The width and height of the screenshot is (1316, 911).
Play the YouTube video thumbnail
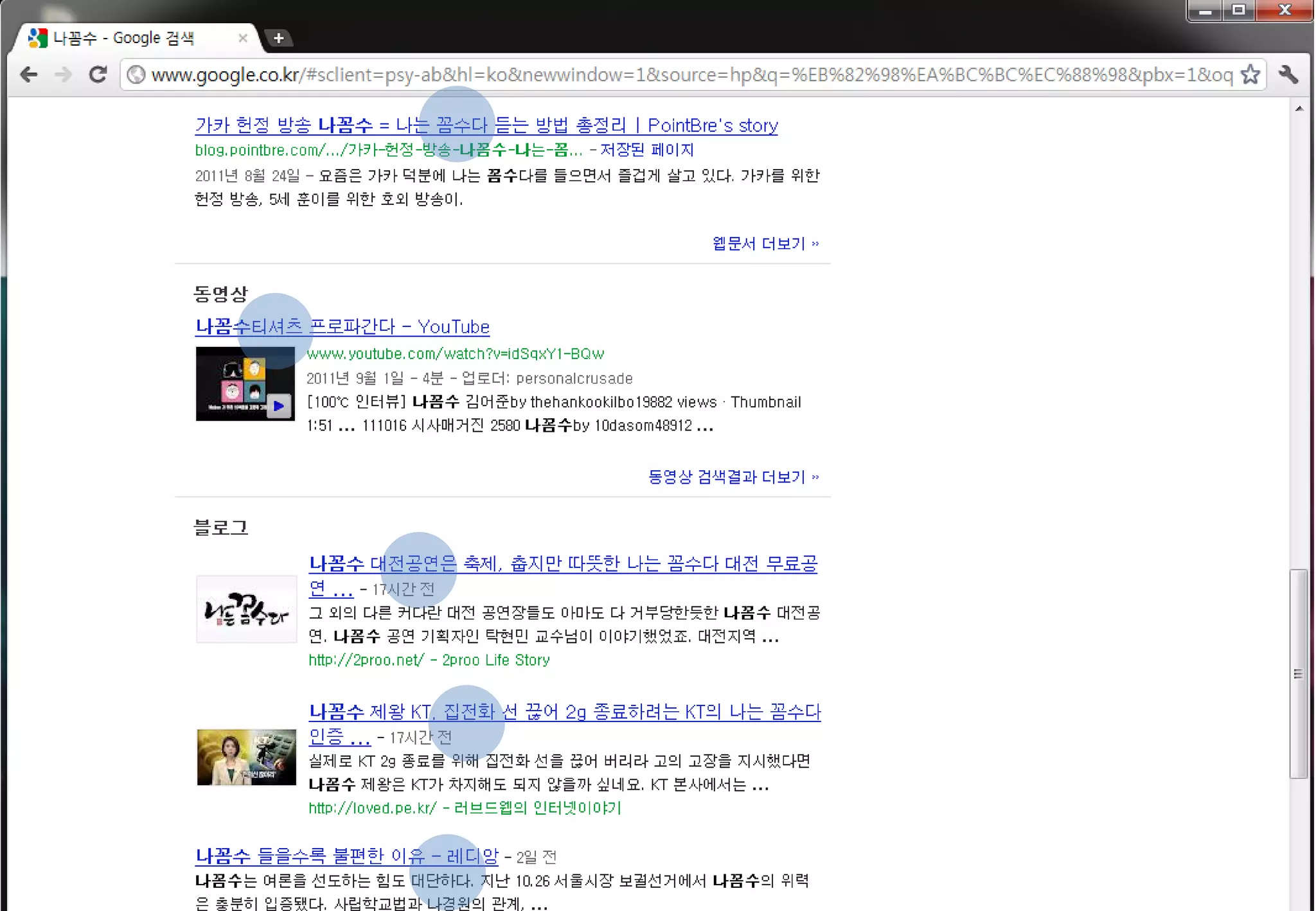pyautogui.click(x=245, y=384)
